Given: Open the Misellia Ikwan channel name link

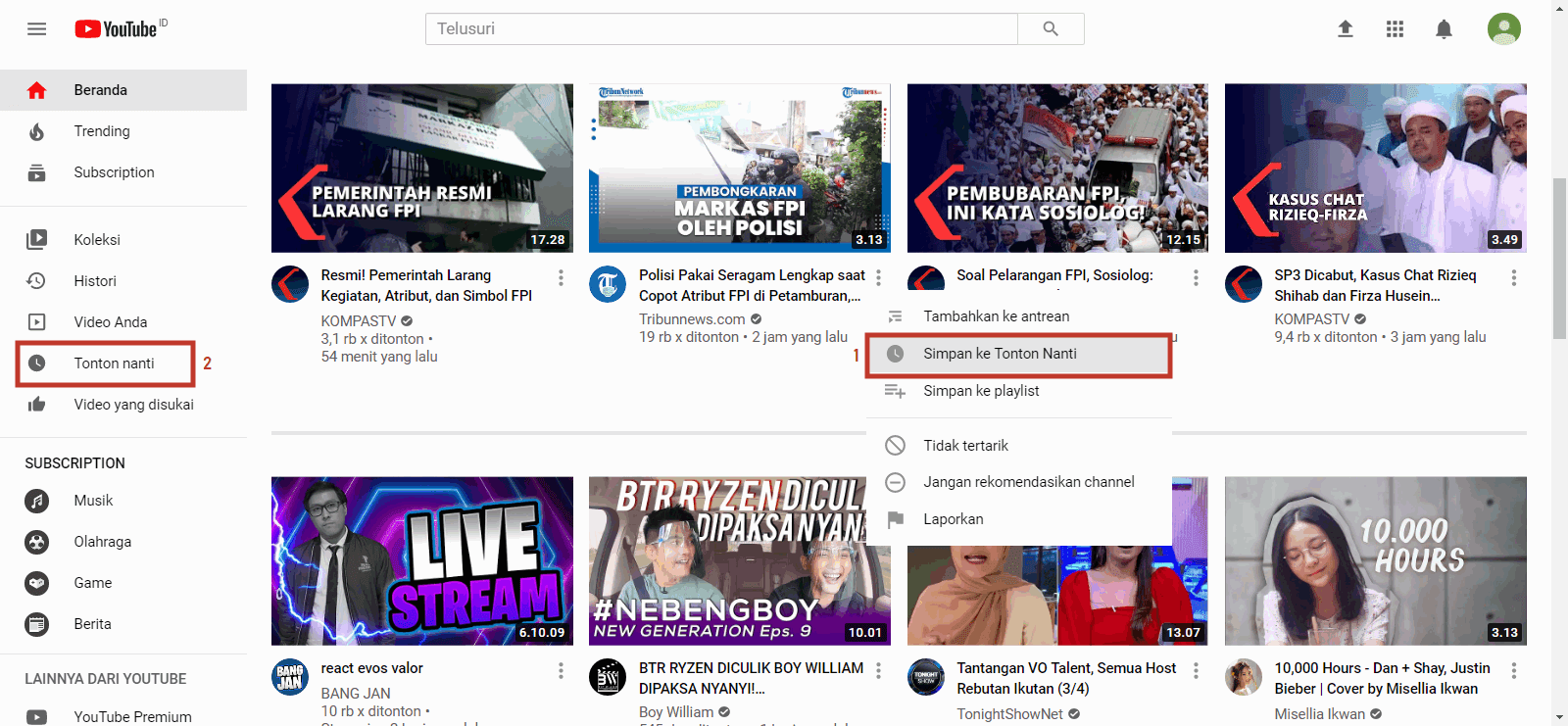Looking at the screenshot, I should 1319,714.
